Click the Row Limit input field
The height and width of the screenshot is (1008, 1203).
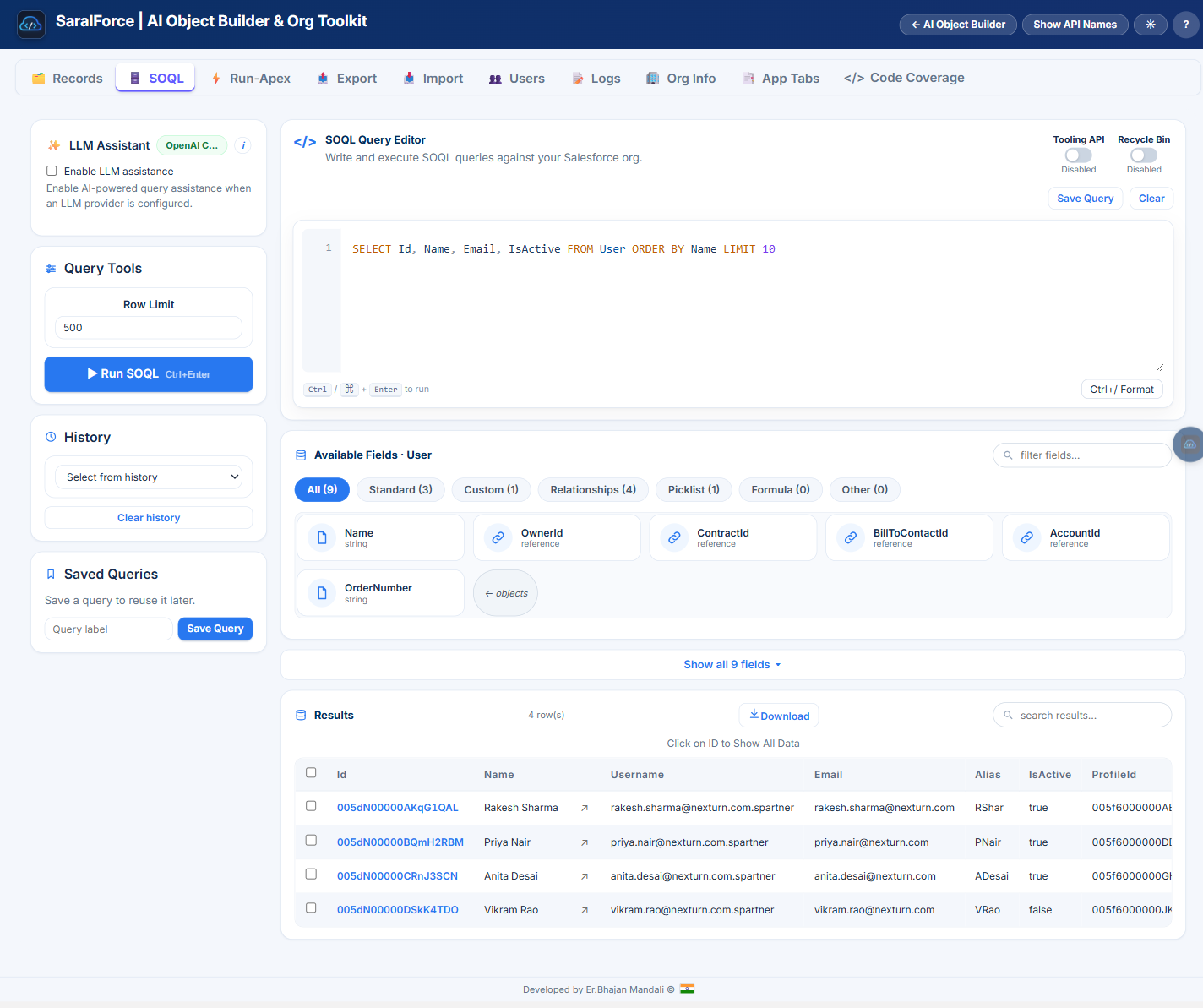pyautogui.click(x=149, y=328)
